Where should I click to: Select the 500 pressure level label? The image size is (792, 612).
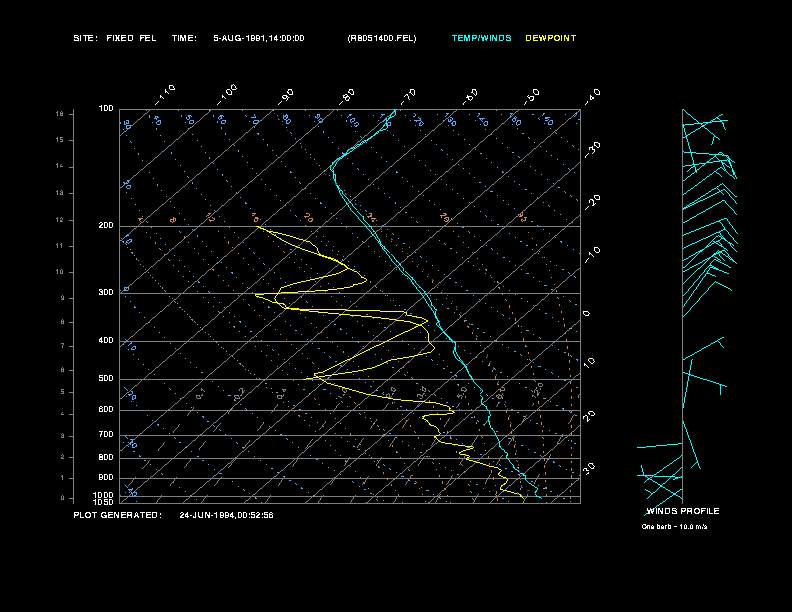106,379
